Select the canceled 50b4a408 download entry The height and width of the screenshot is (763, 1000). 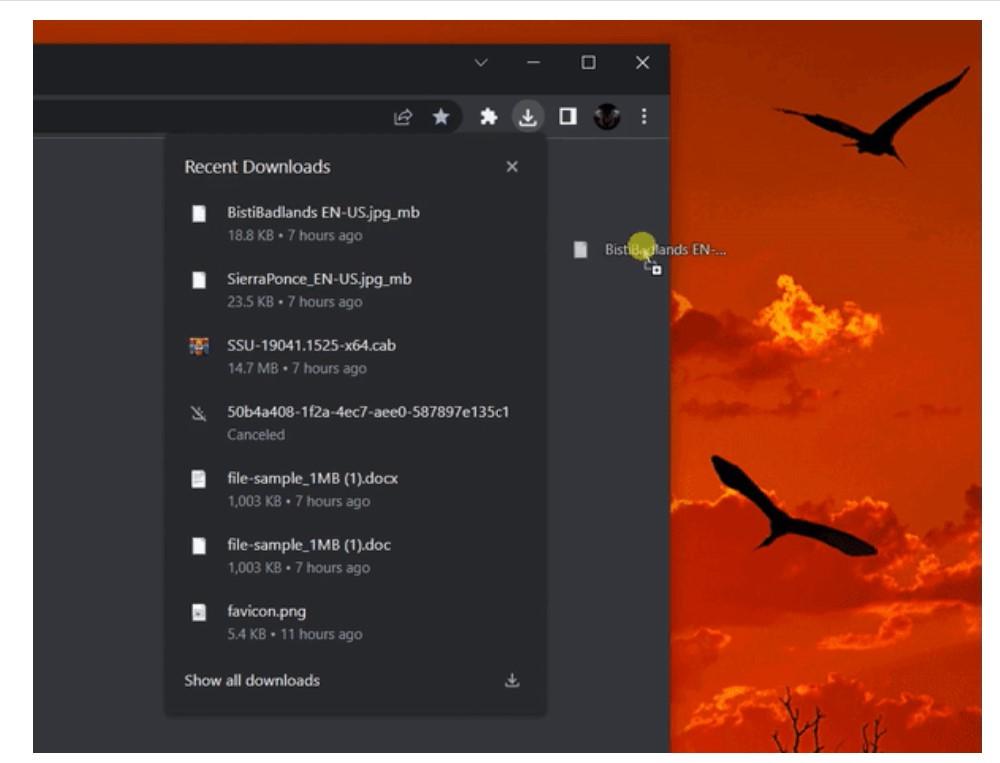point(367,412)
